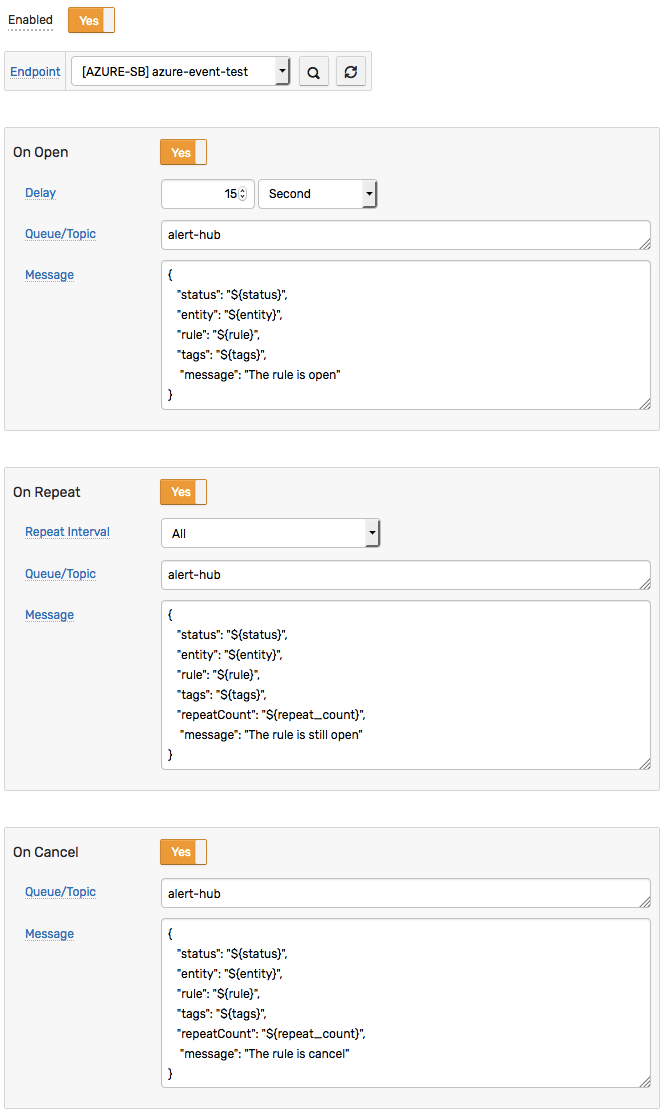Click the Endpoint link
The height and width of the screenshot is (1115, 666).
35,72
